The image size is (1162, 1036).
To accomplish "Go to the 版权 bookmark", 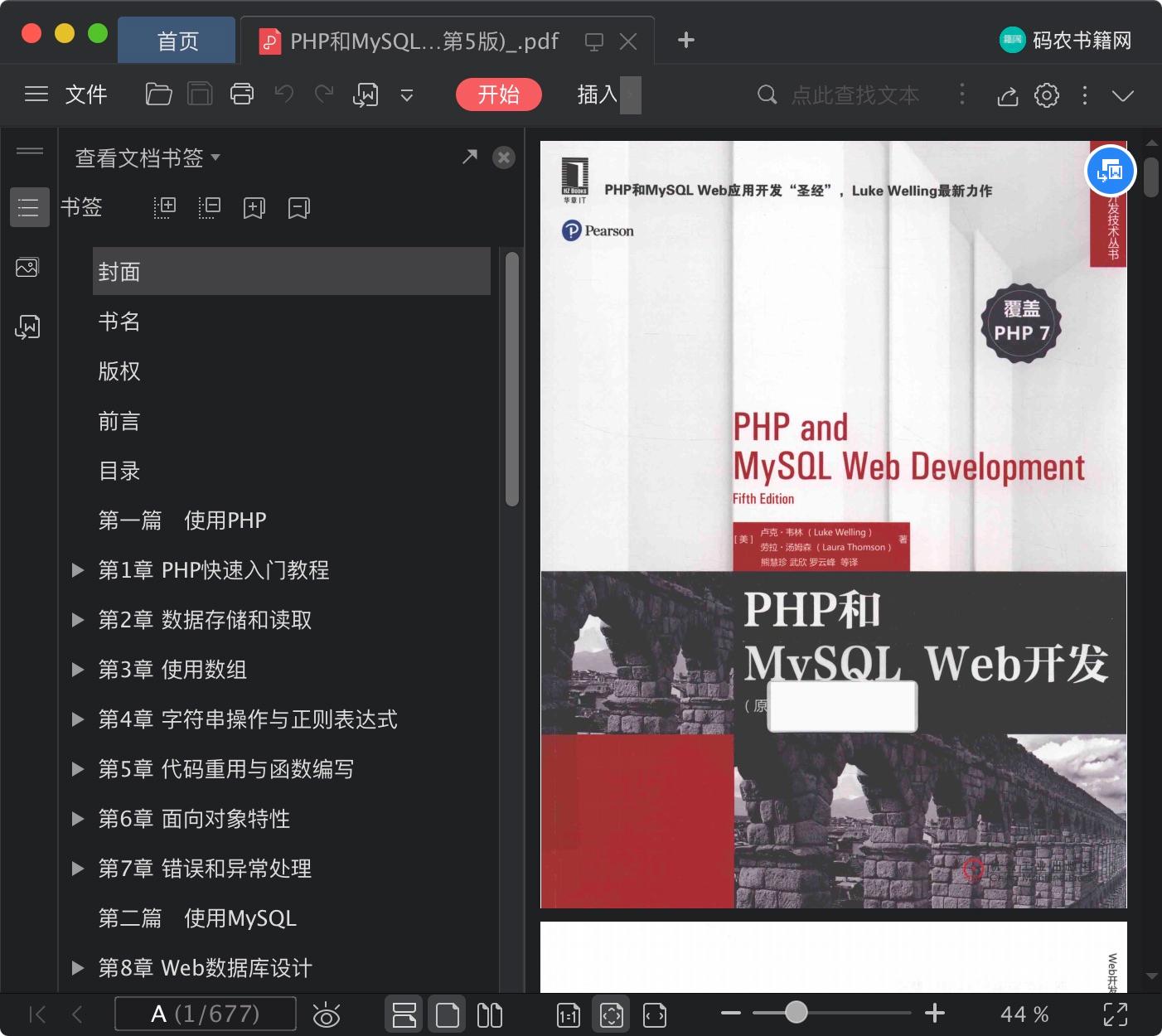I will pyautogui.click(x=119, y=371).
